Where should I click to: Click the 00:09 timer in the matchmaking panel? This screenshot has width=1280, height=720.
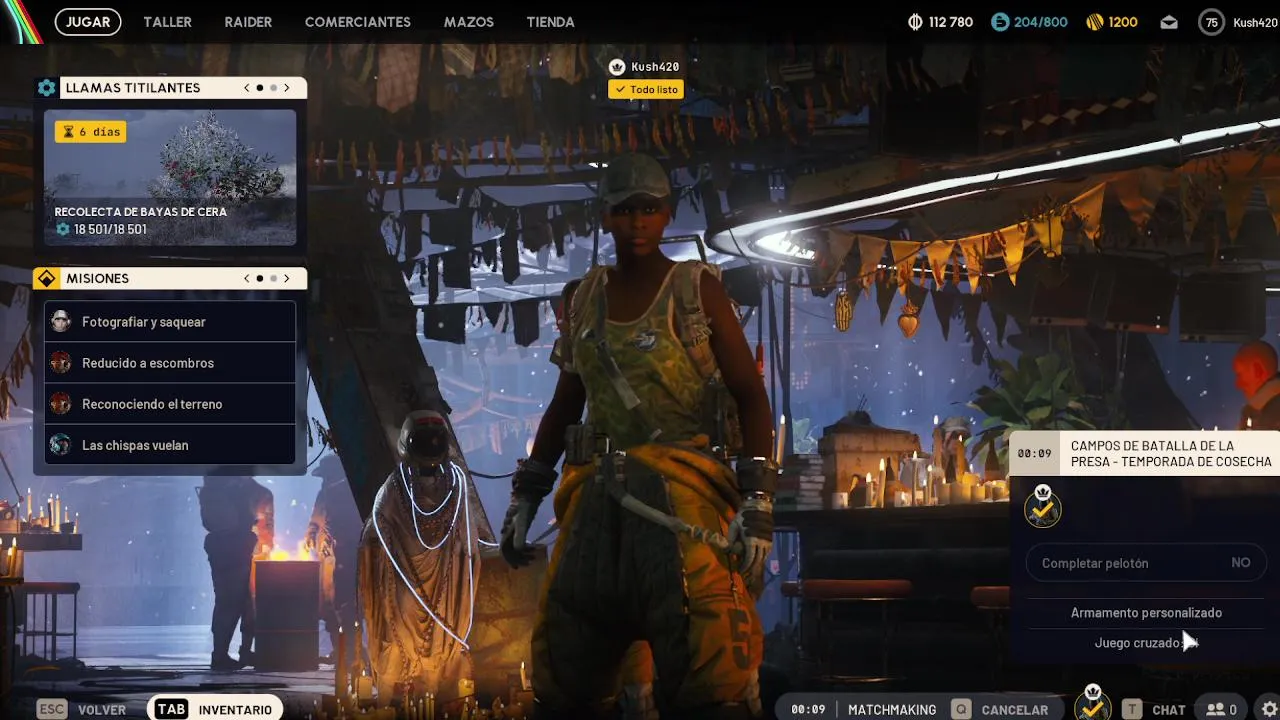pyautogui.click(x=1034, y=454)
